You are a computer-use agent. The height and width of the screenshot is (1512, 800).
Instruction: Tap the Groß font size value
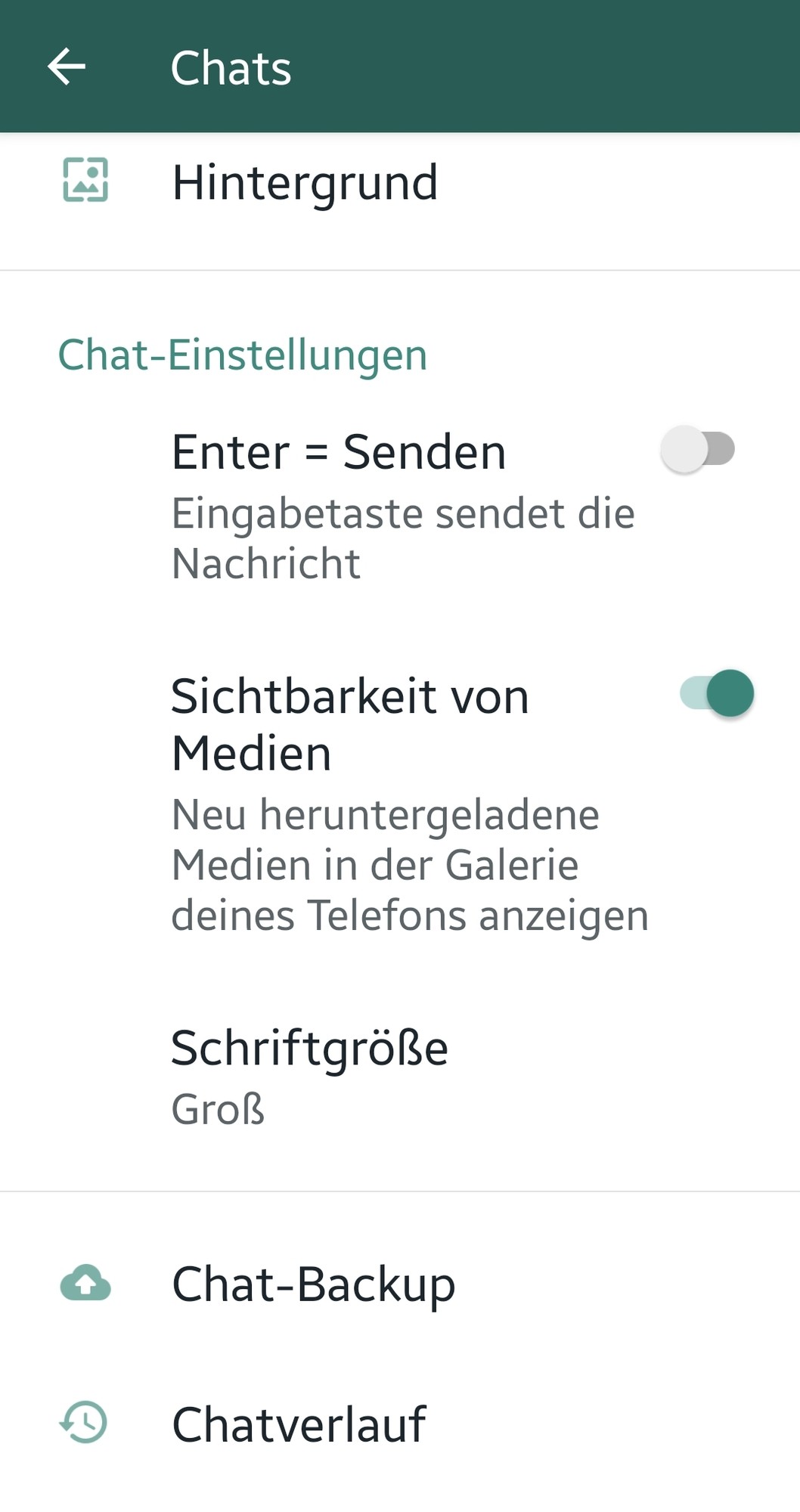[x=218, y=1109]
